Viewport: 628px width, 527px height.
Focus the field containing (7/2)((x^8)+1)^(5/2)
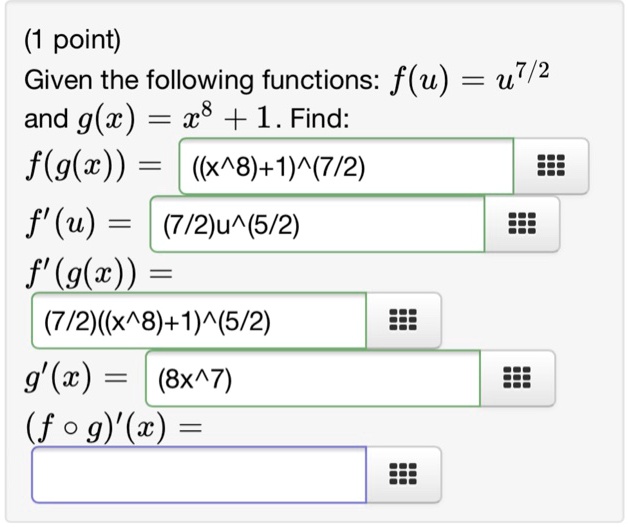coord(199,321)
